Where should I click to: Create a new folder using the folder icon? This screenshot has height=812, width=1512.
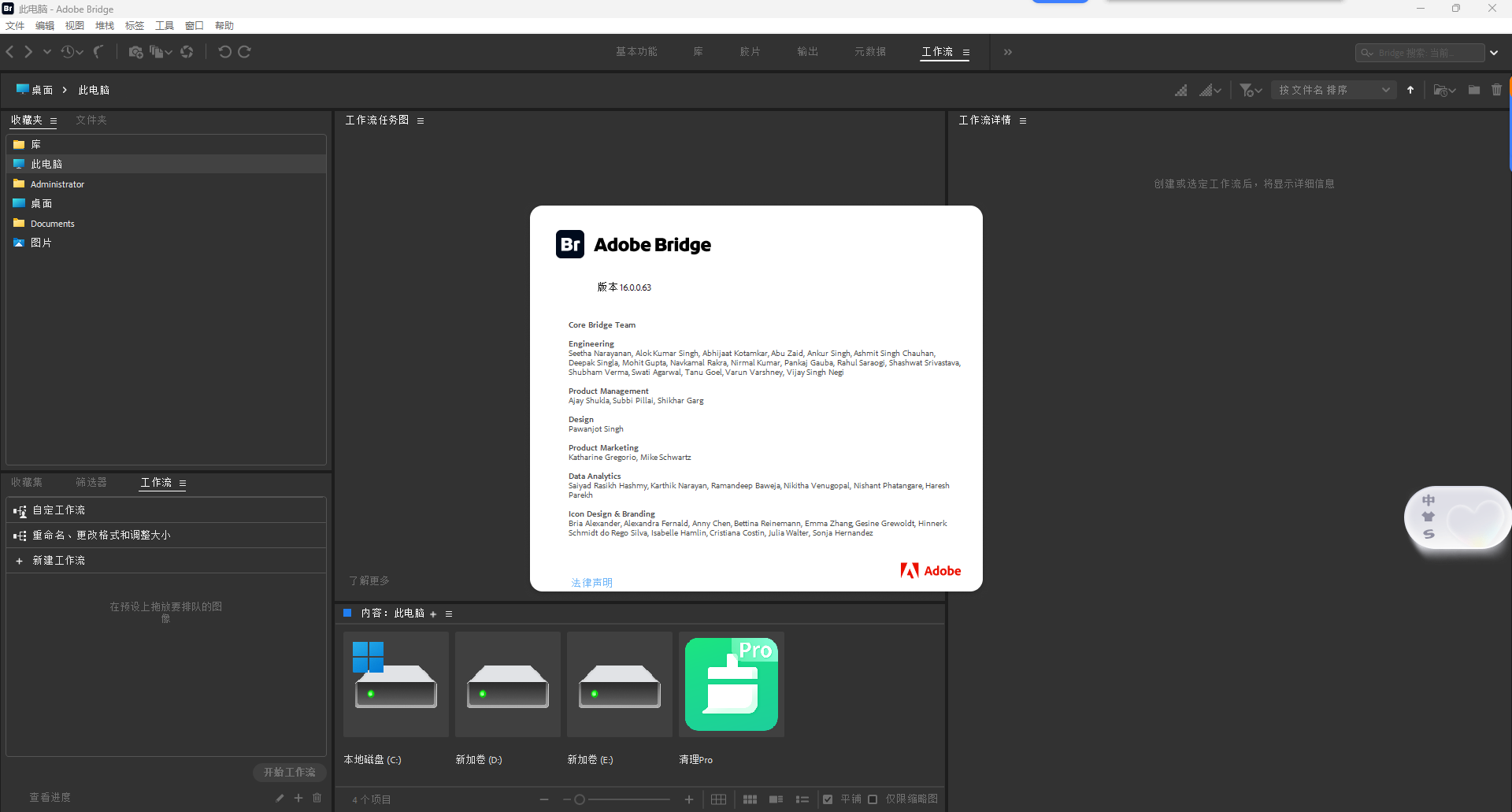[1474, 90]
